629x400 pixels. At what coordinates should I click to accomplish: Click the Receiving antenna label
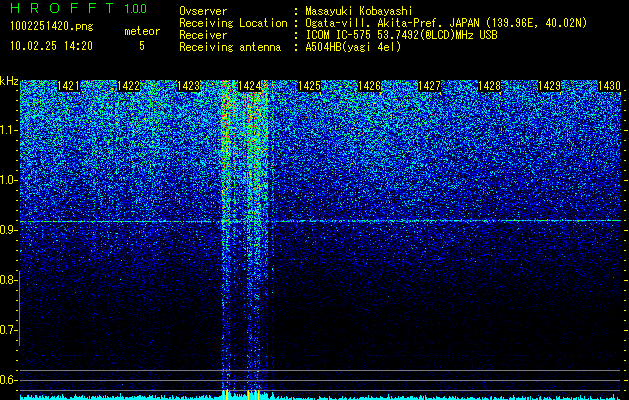click(230, 47)
